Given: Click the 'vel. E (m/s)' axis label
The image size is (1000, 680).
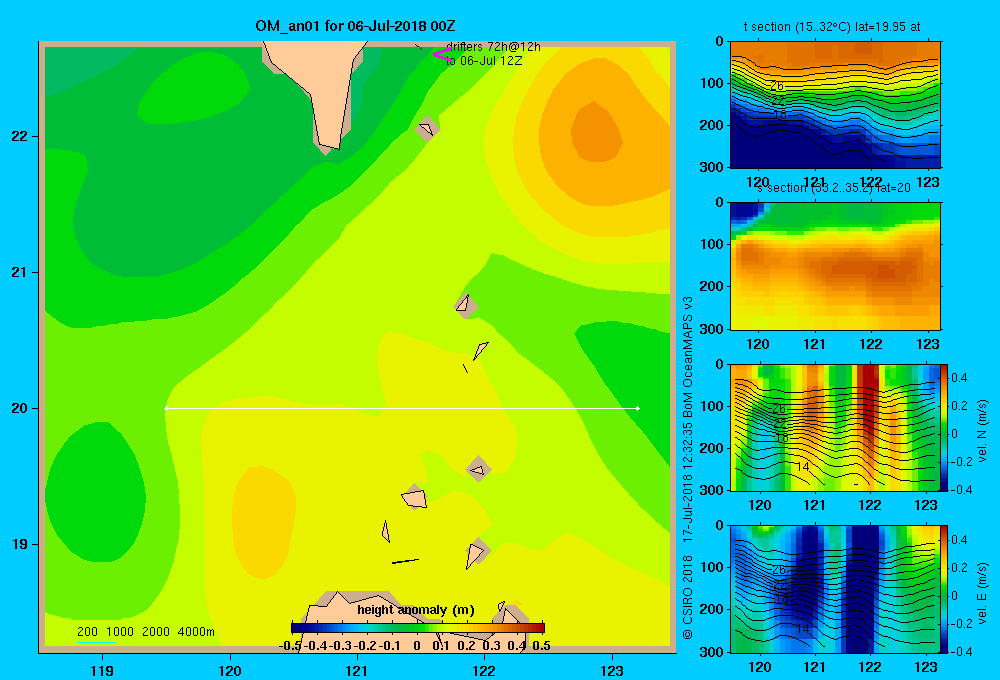Looking at the screenshot, I should (x=982, y=593).
